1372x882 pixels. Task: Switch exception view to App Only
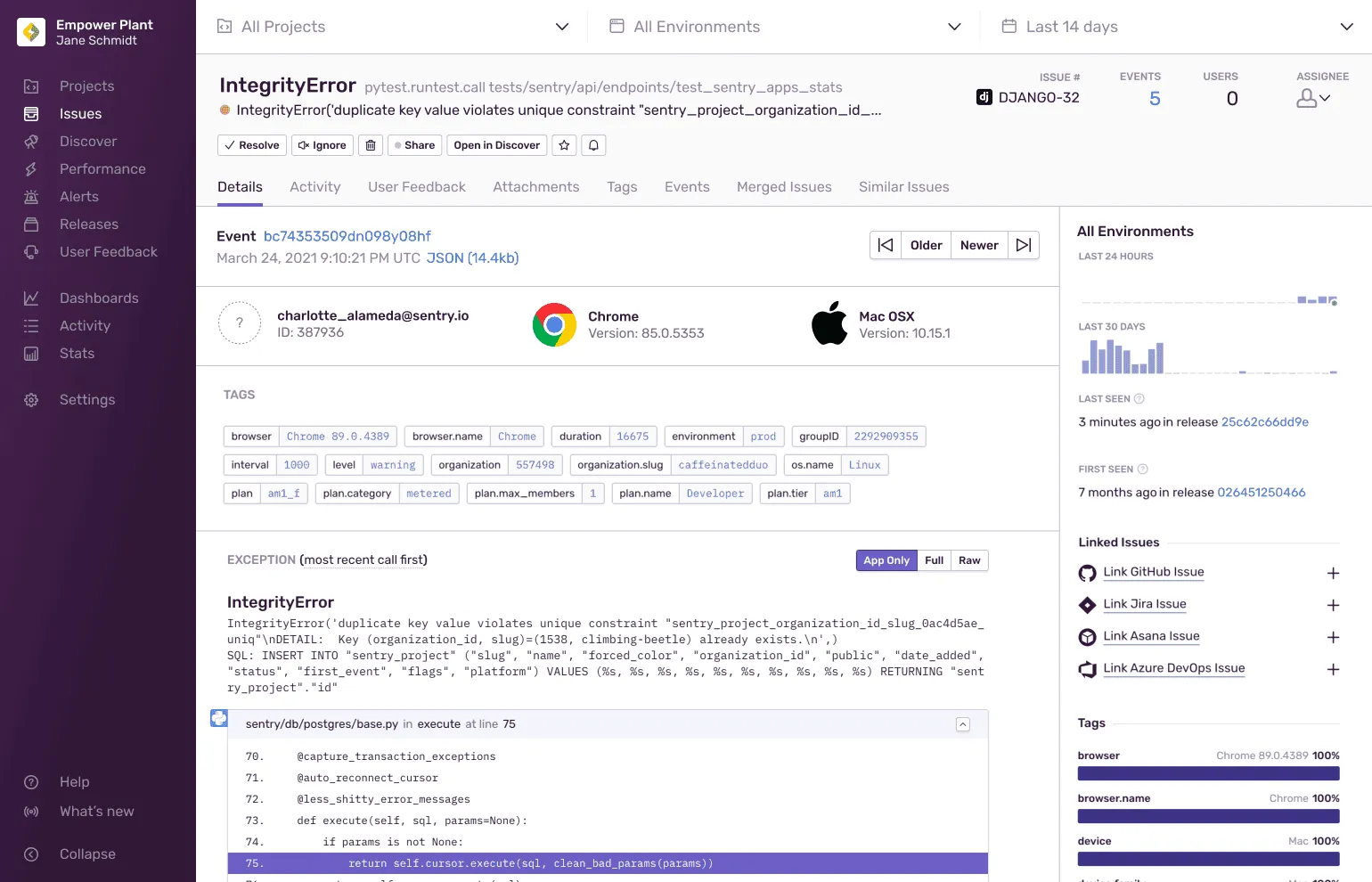click(x=886, y=560)
